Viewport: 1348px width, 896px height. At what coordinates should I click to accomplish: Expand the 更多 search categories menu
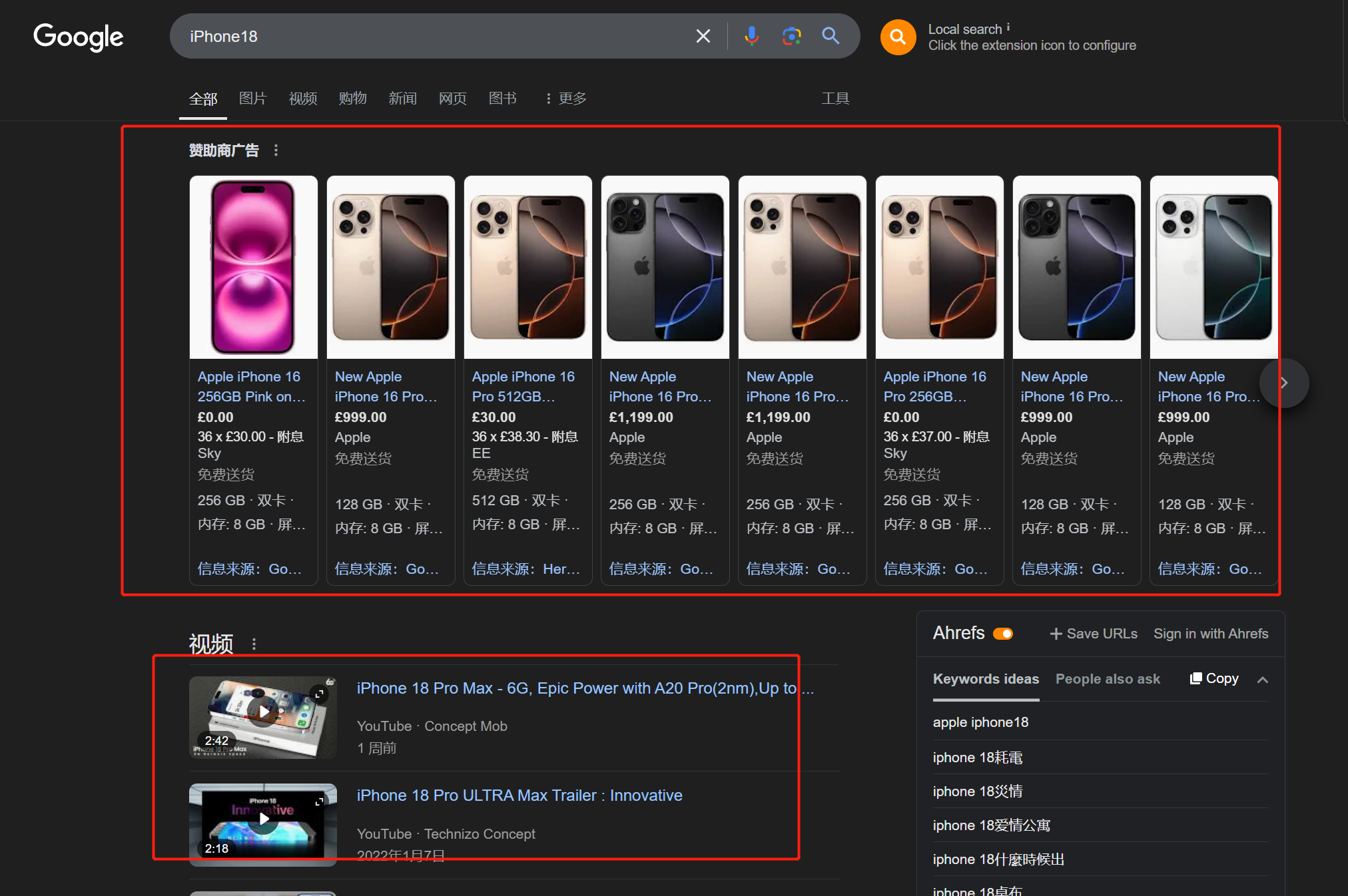click(565, 99)
